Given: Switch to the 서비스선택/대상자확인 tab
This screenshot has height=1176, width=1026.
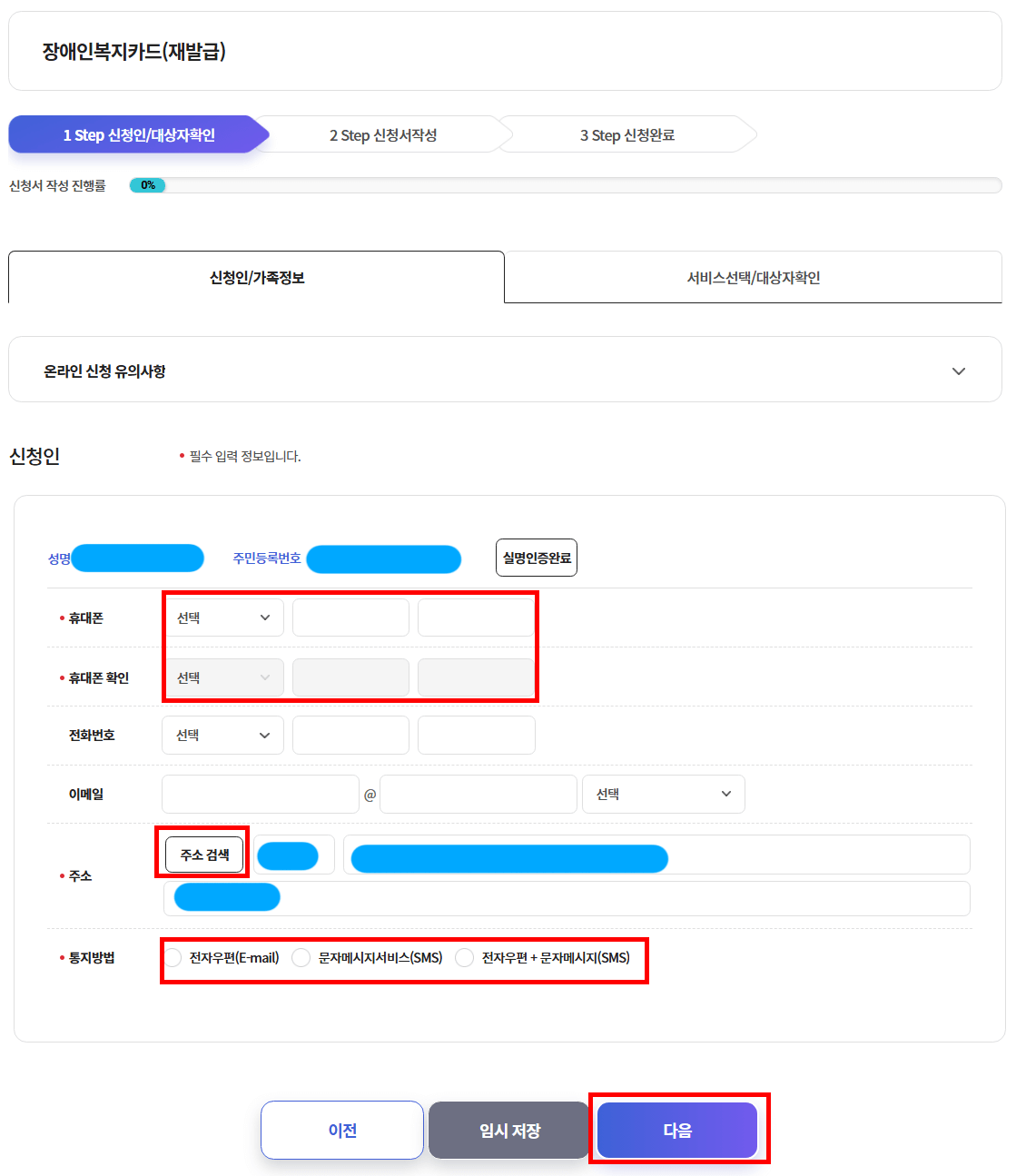Looking at the screenshot, I should 753,278.
